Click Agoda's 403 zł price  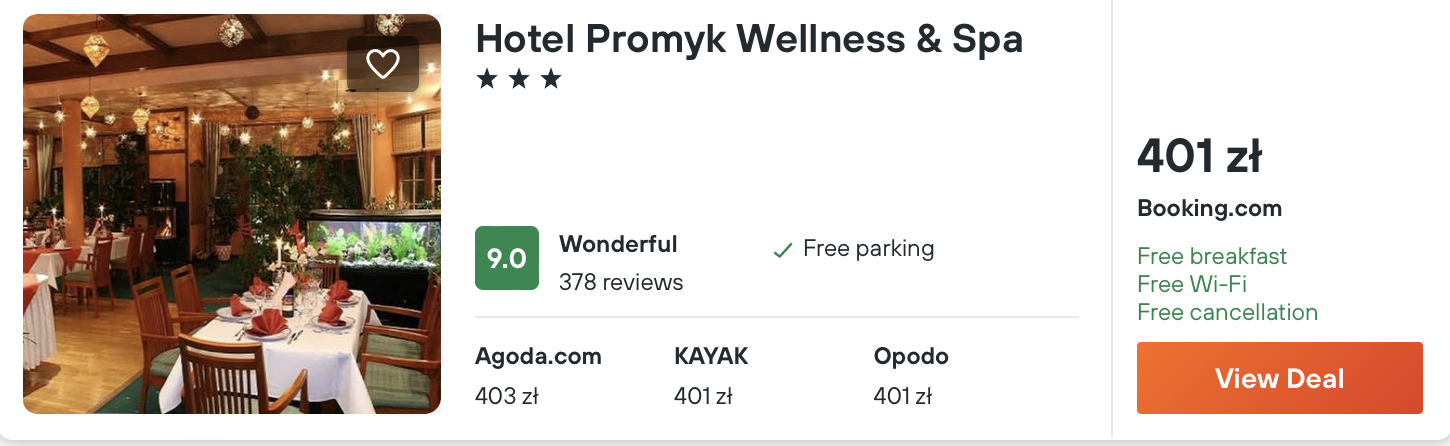click(x=507, y=396)
